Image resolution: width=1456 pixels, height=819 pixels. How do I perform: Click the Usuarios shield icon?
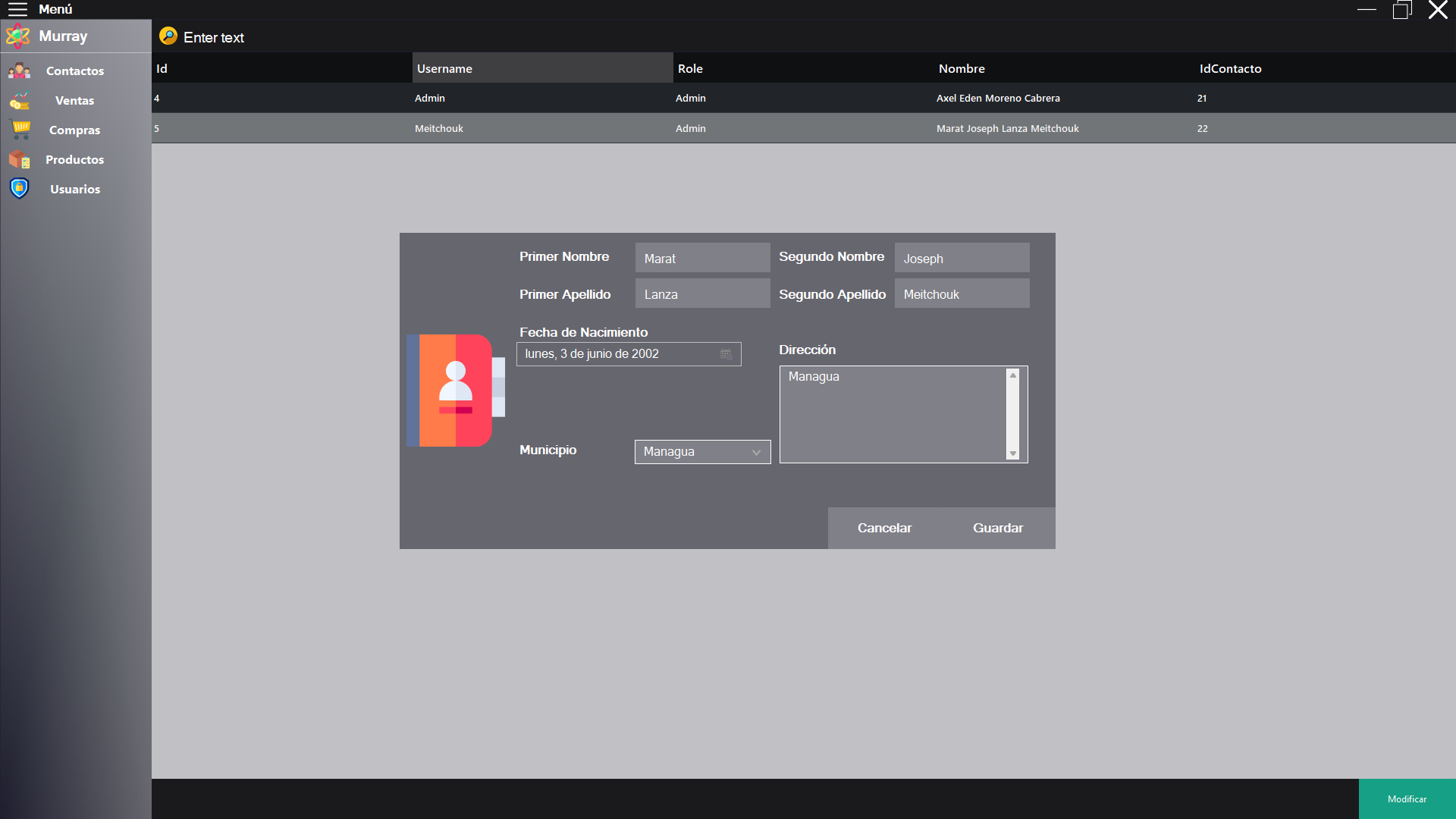20,189
